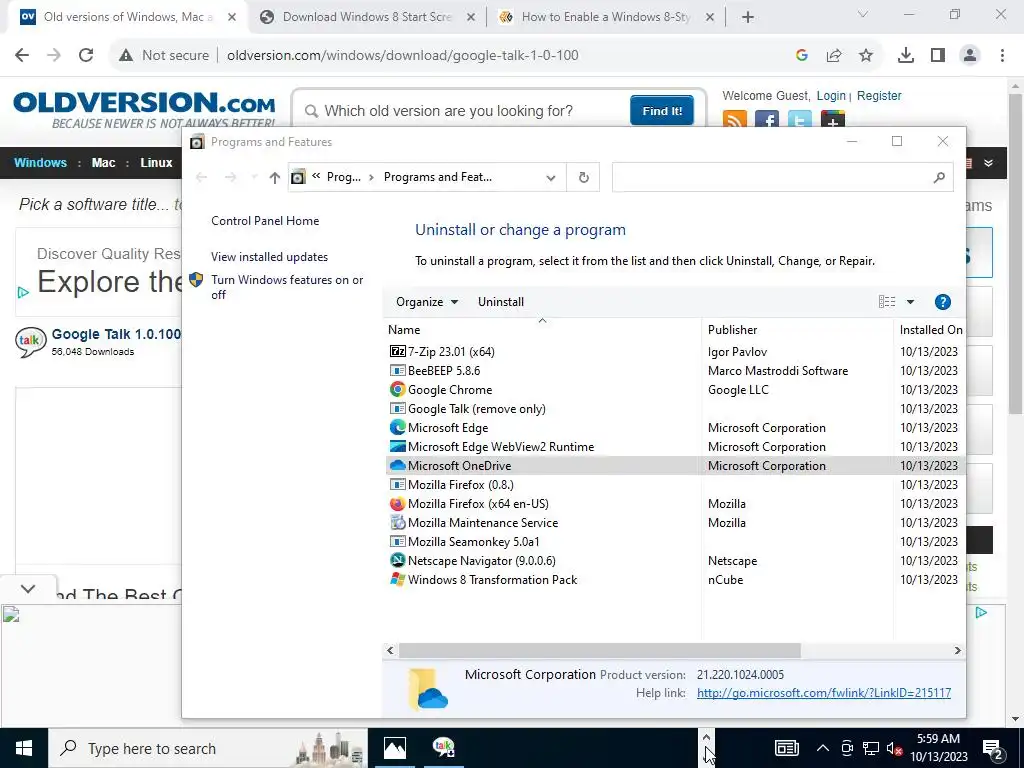Open the notification center icon
The height and width of the screenshot is (768, 1024).
[x=992, y=748]
